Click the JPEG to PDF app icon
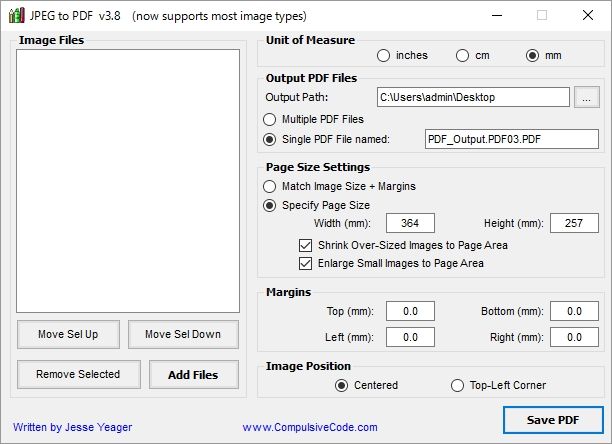This screenshot has width=612, height=444. [13, 16]
